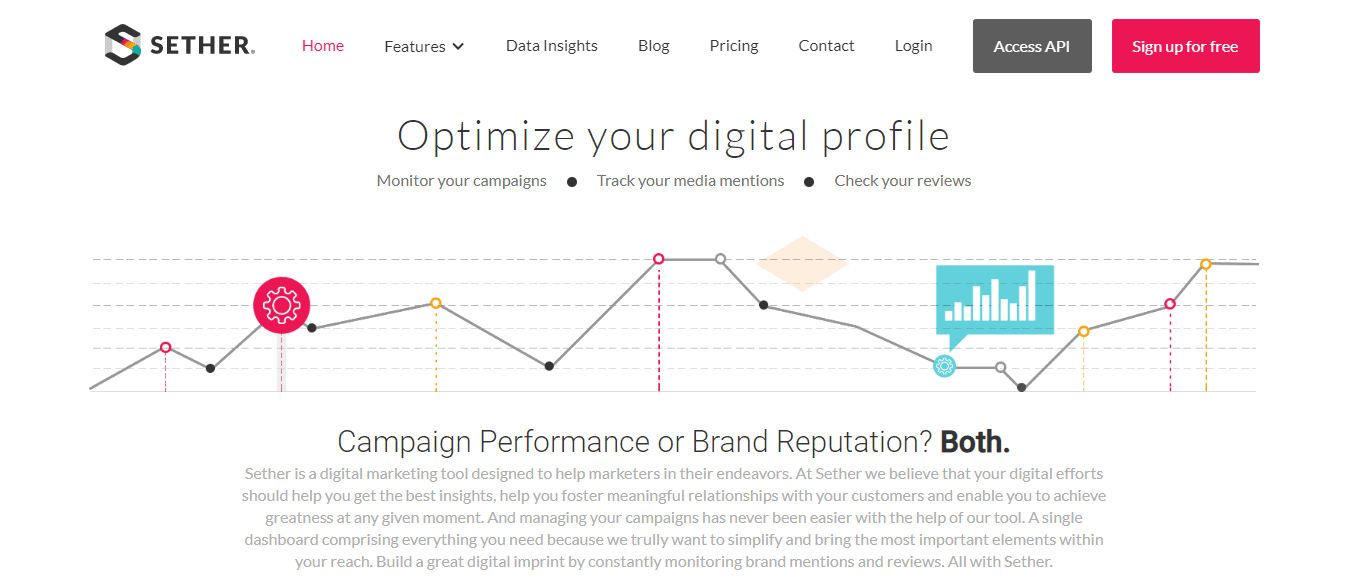Click the SETHER wordmark text

[x=202, y=46]
